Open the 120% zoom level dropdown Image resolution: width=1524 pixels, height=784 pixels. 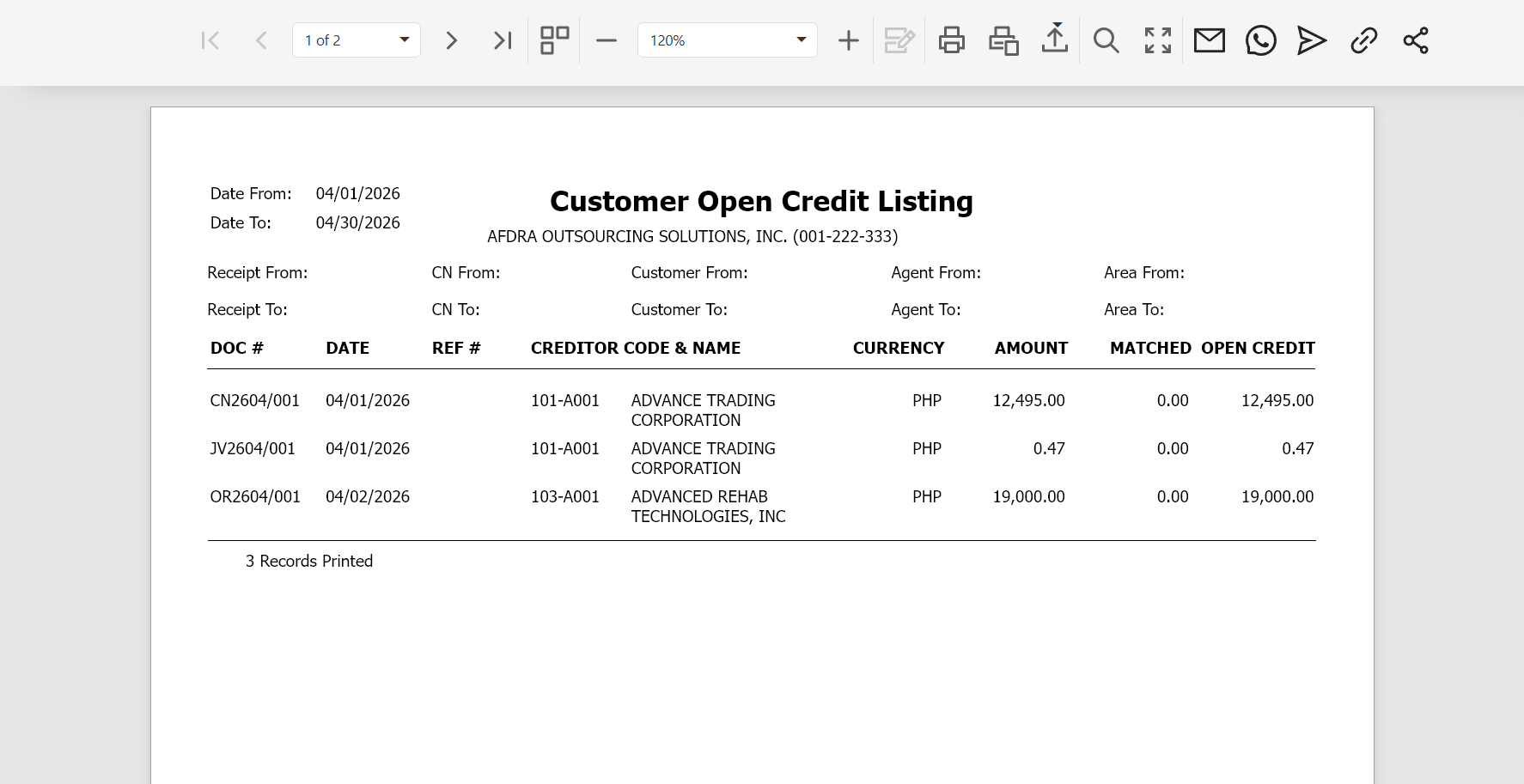[x=728, y=40]
